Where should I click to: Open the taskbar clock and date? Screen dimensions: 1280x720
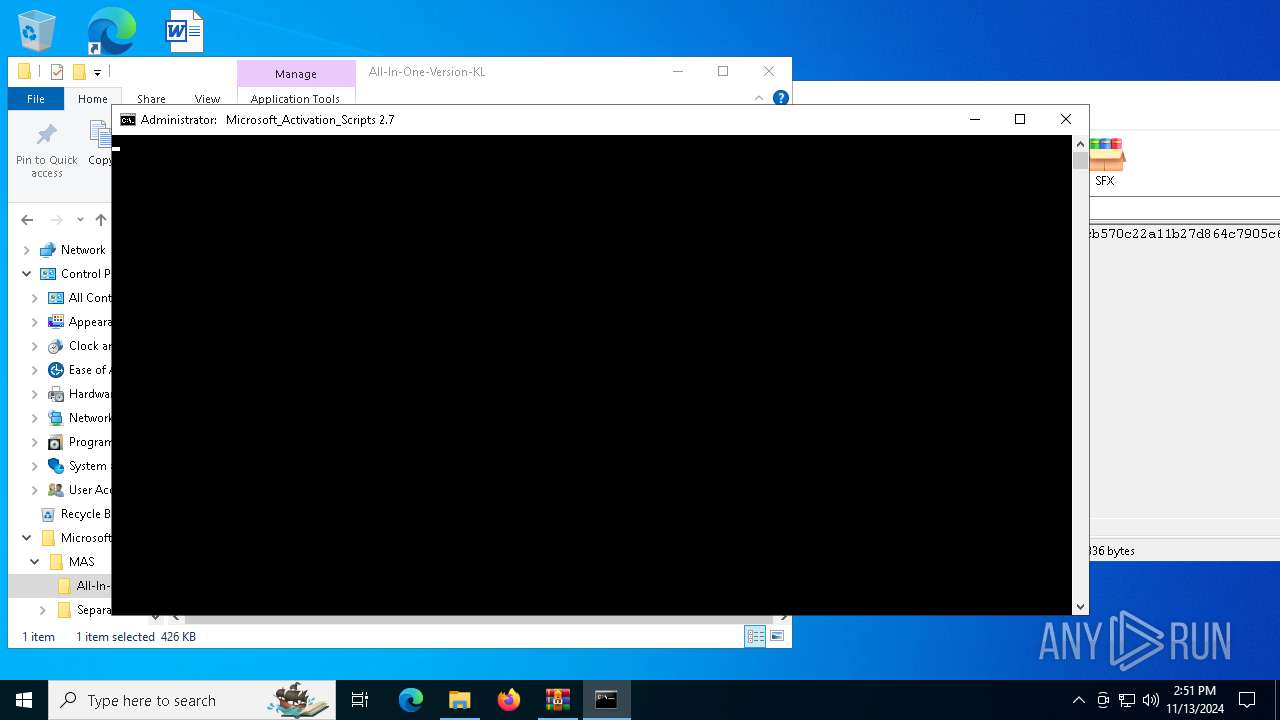(1195, 700)
